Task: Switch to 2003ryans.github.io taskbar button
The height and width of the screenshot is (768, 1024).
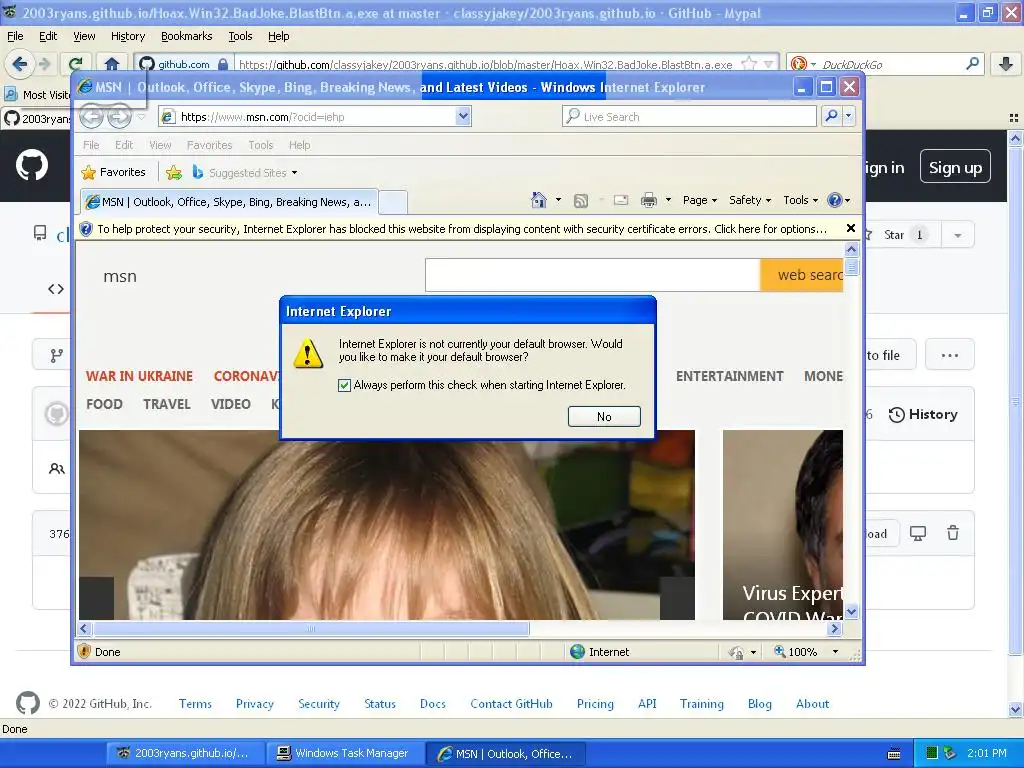Action: [x=185, y=753]
